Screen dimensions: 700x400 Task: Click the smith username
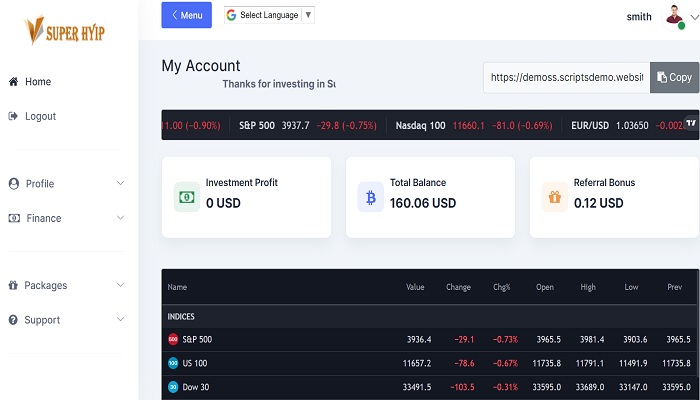(639, 17)
